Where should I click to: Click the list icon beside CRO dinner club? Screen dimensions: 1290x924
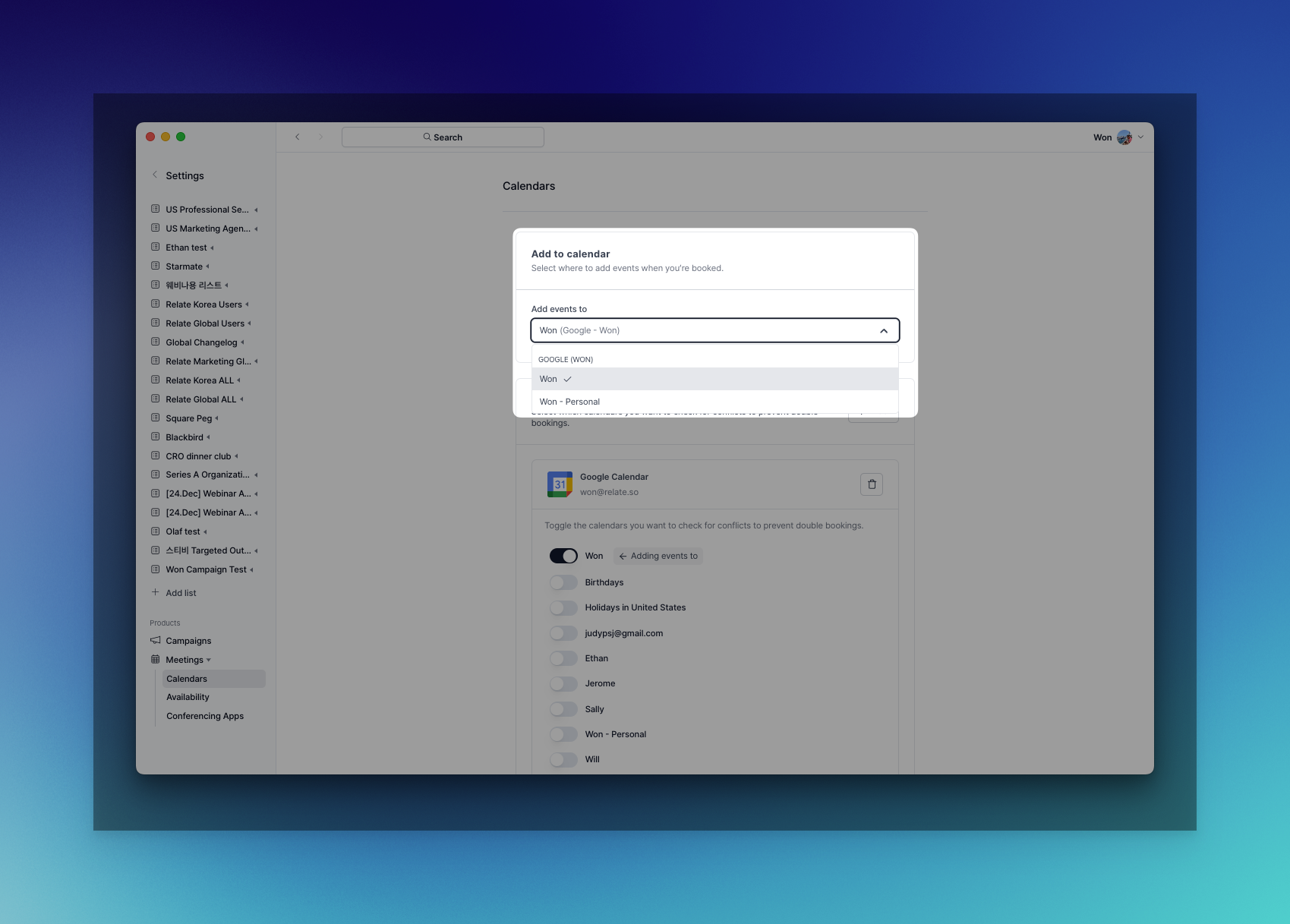pos(155,456)
